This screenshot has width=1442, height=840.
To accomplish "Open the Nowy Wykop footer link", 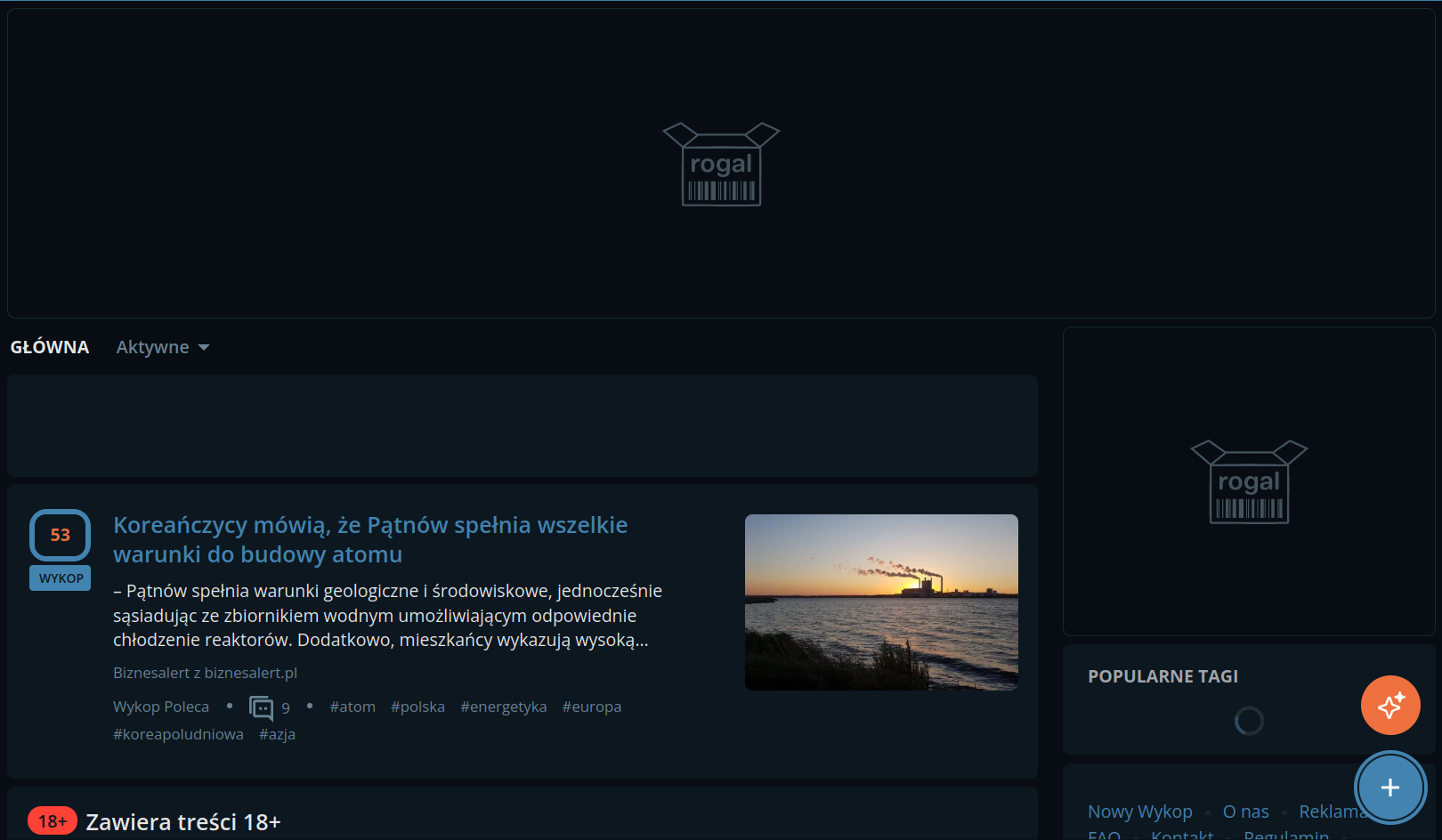I will [x=1139, y=812].
